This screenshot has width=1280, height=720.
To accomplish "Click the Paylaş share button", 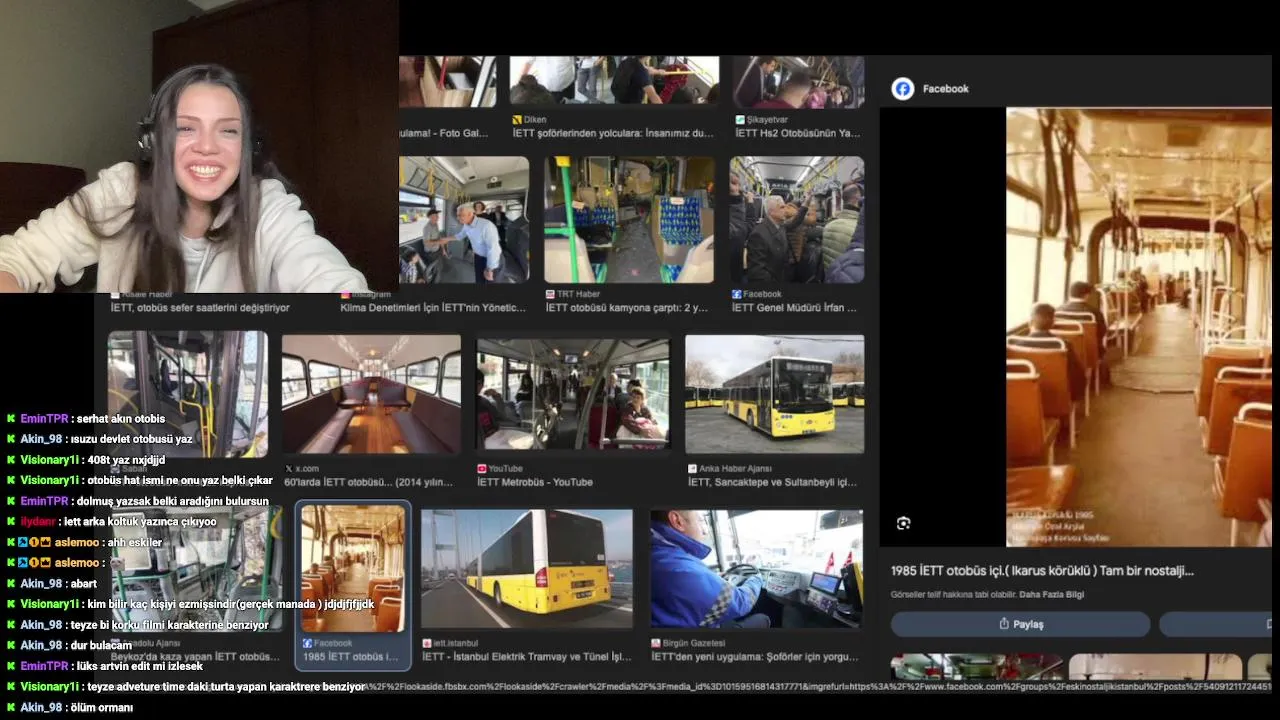I will tap(1020, 624).
